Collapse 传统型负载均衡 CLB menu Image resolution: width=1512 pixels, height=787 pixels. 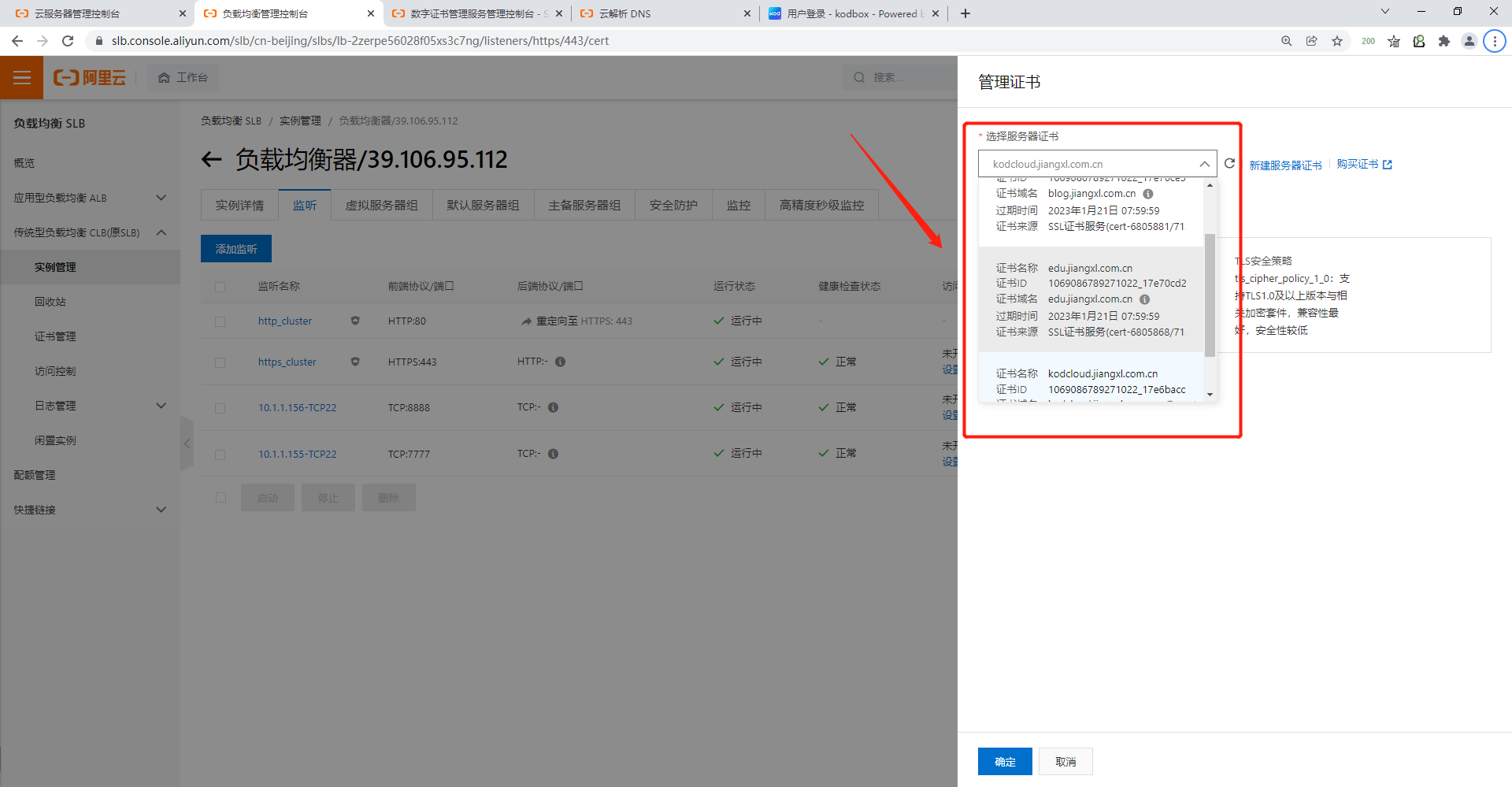(x=161, y=232)
